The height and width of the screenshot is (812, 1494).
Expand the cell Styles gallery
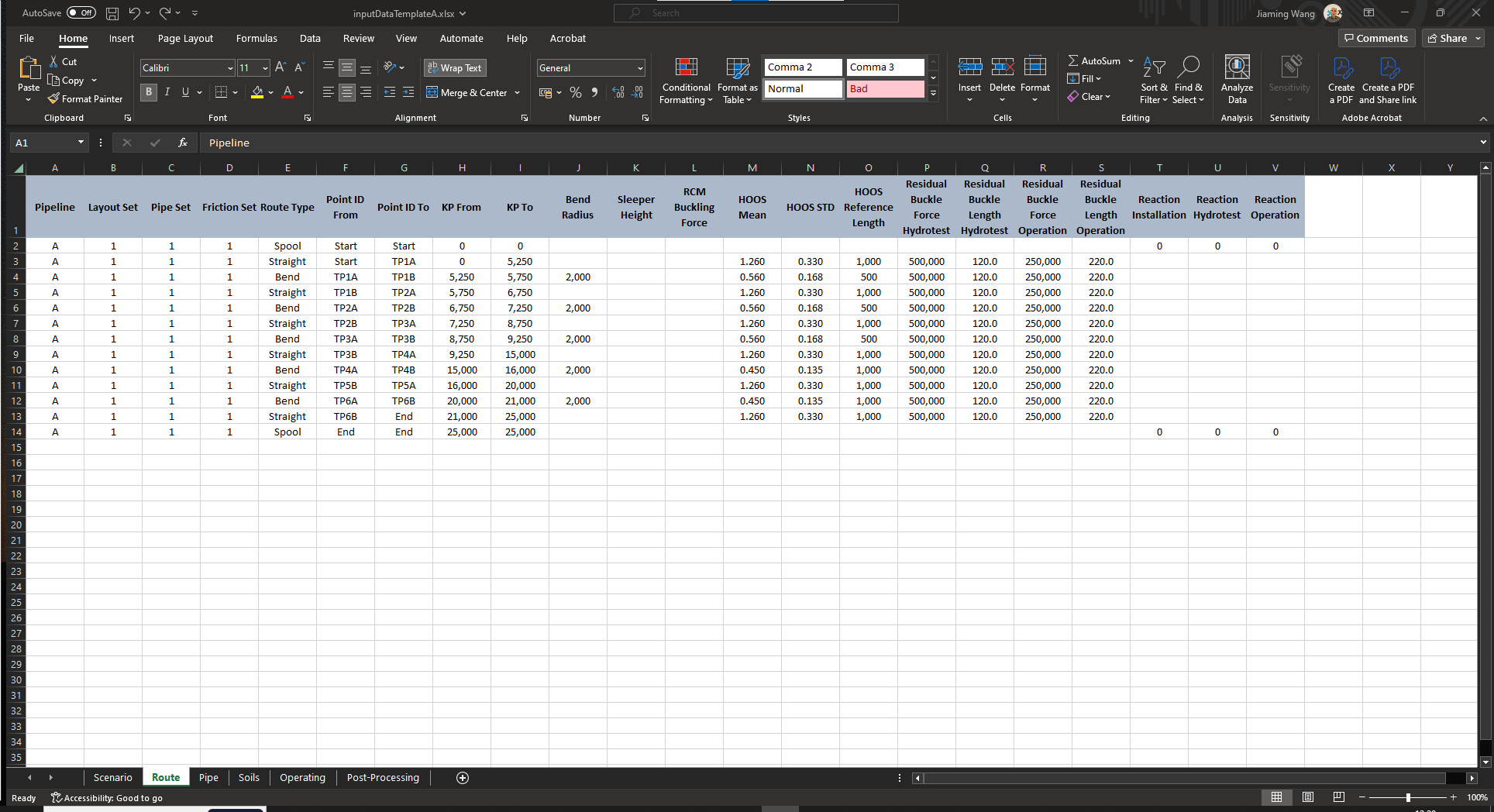[934, 94]
